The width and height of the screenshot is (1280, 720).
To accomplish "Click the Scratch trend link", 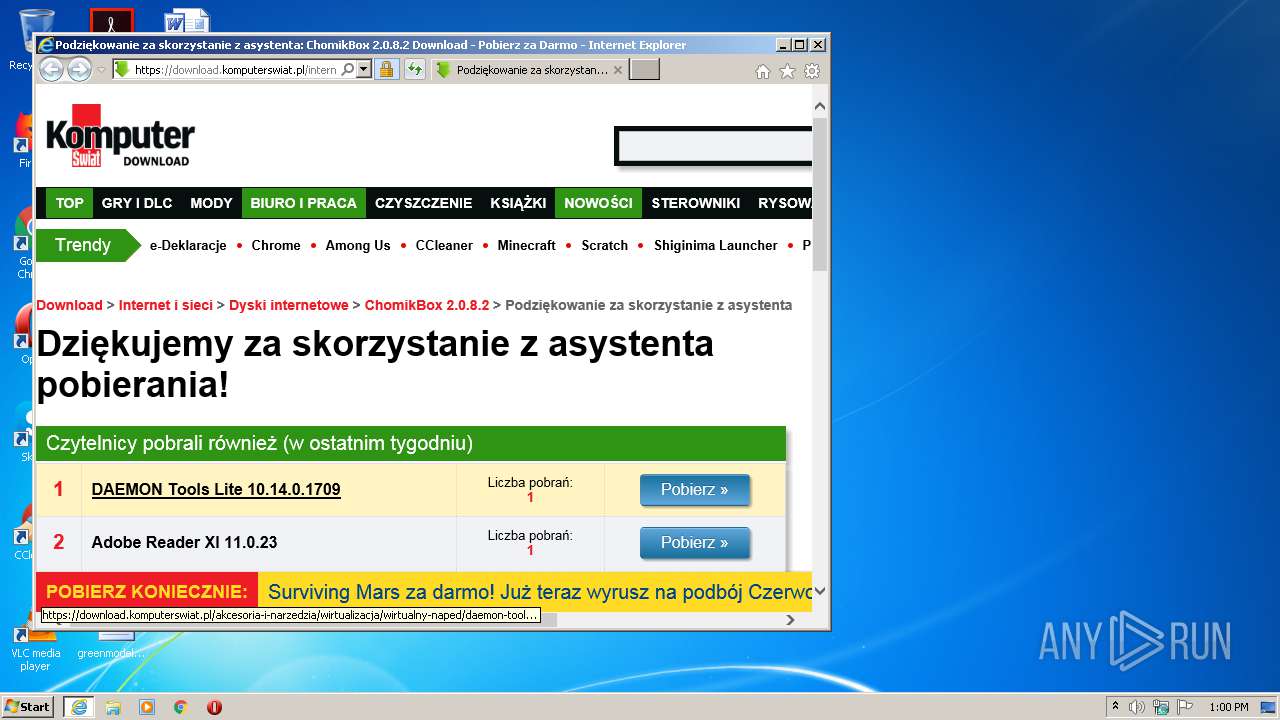I will [x=605, y=245].
